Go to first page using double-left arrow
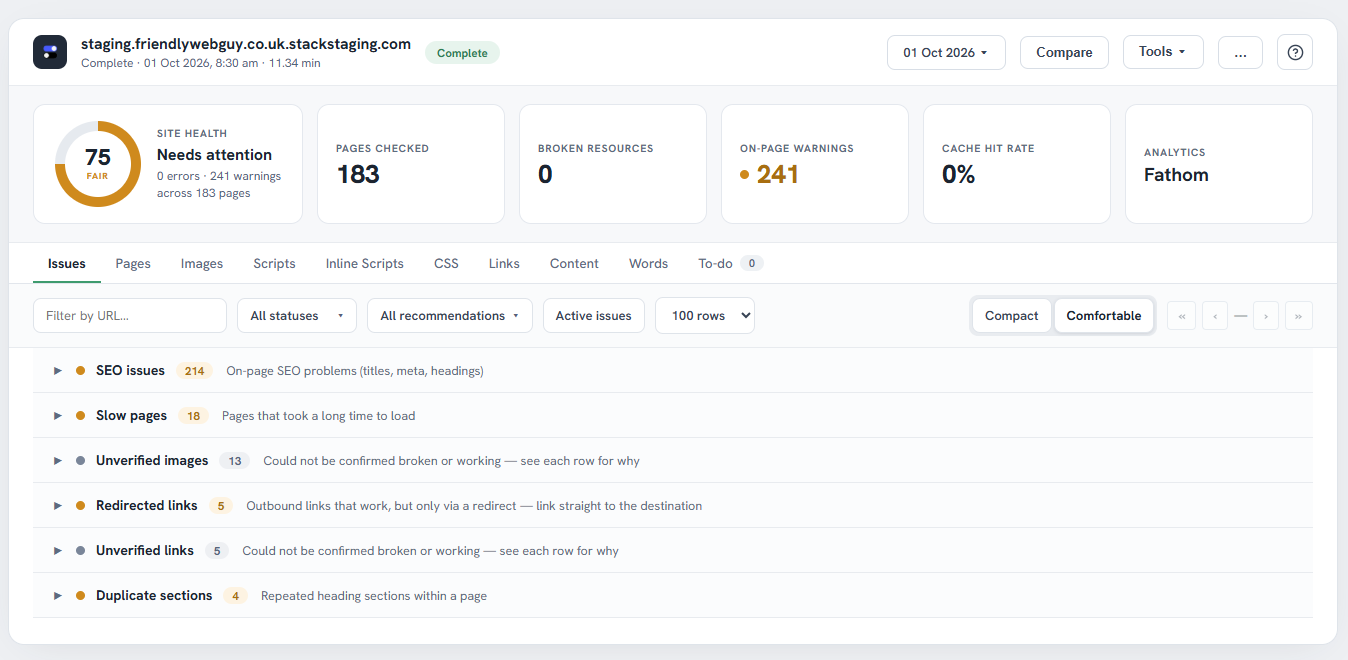The height and width of the screenshot is (660, 1348). 1181,316
